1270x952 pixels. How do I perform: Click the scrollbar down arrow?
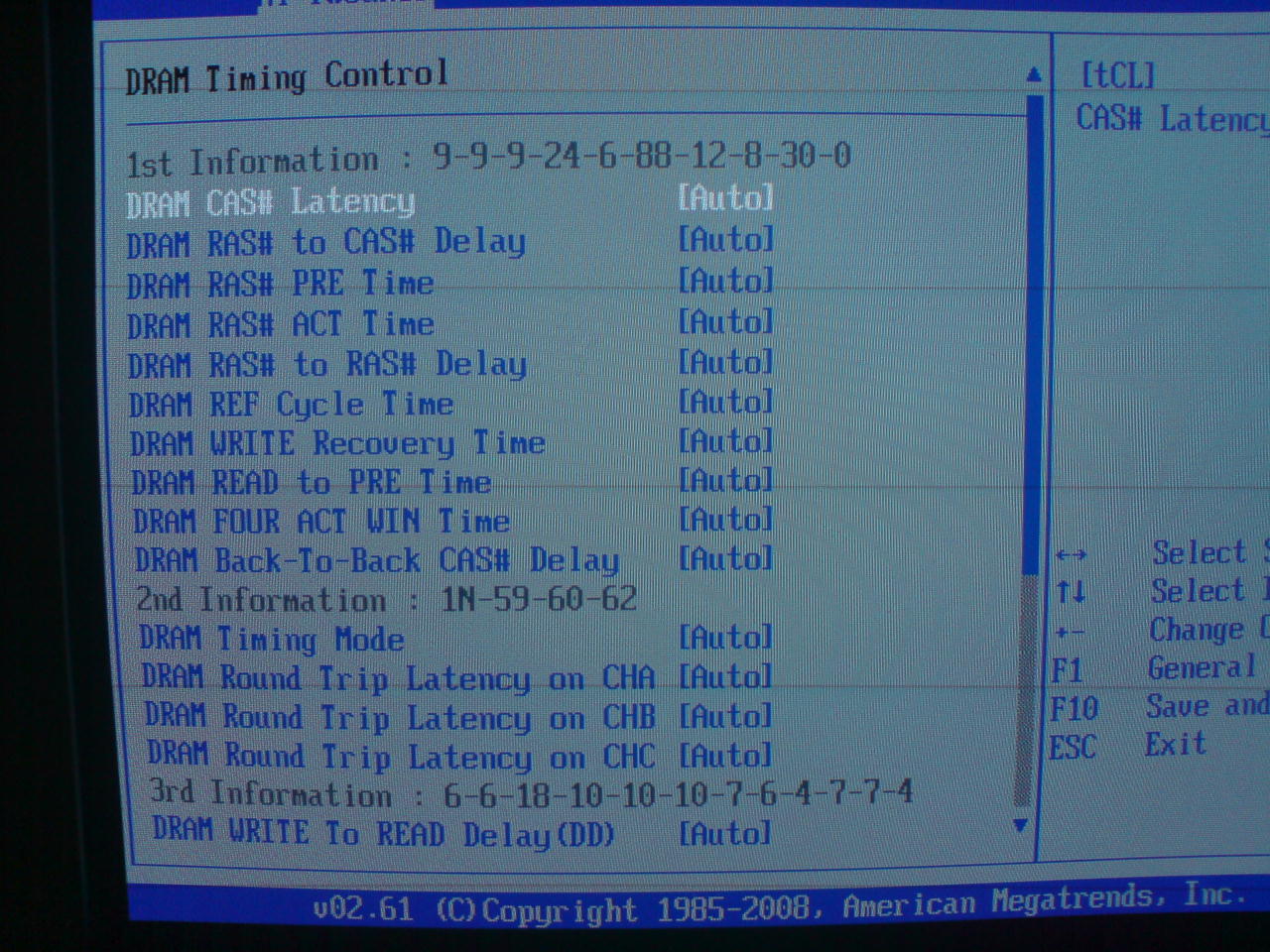tap(1020, 825)
